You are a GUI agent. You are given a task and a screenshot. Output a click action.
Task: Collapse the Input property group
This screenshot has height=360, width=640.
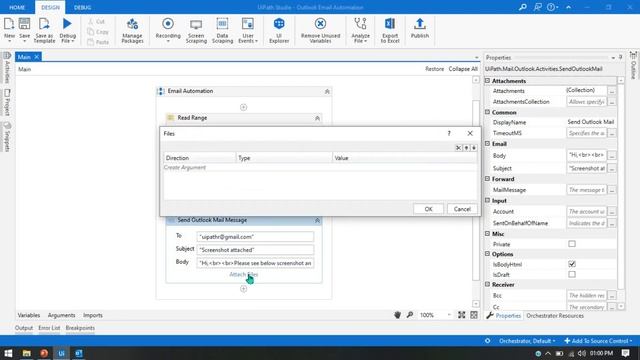[487, 200]
